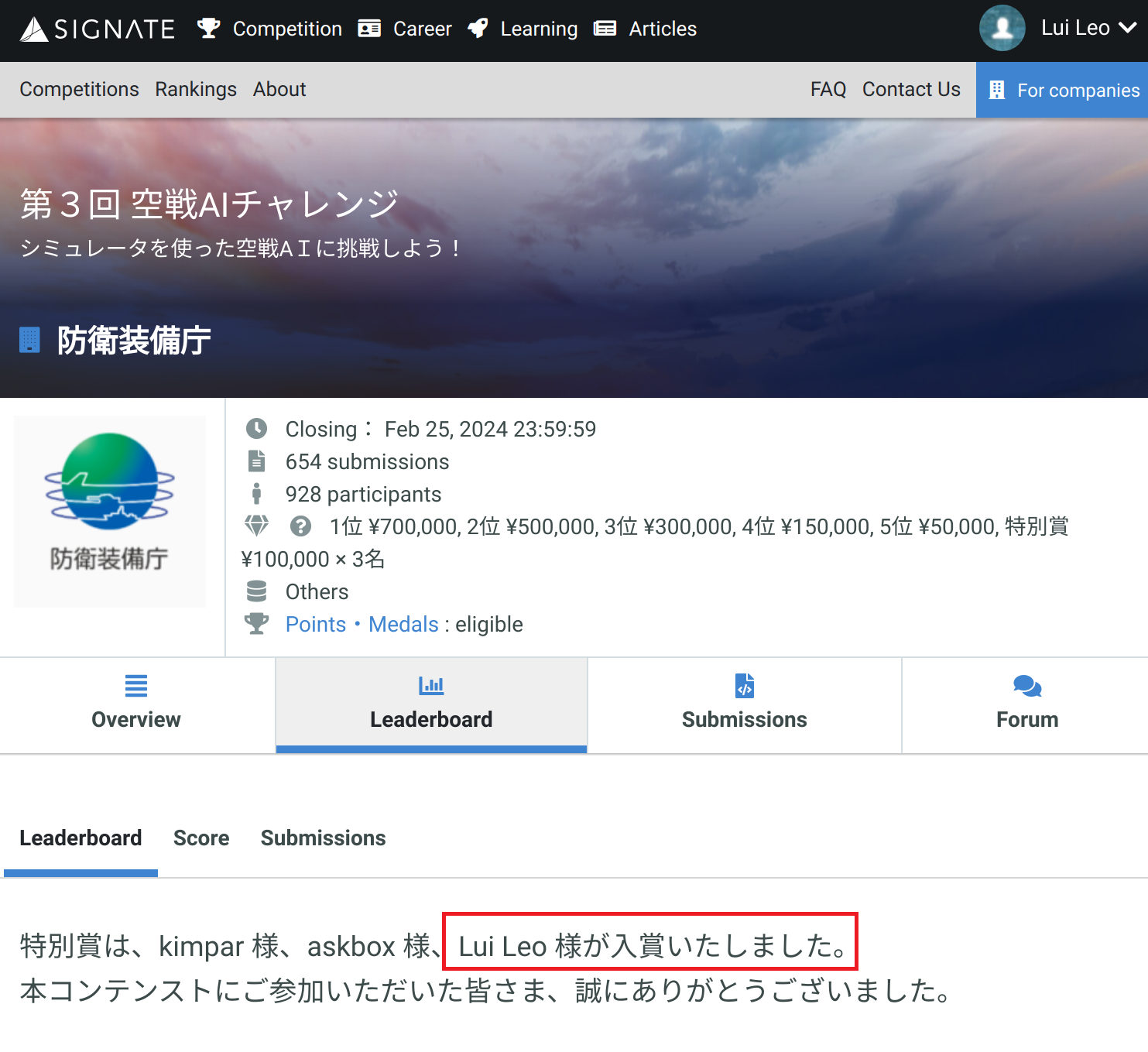This screenshot has height=1052, width=1148.
Task: Click the '928 participants' text
Action: pyautogui.click(x=363, y=494)
